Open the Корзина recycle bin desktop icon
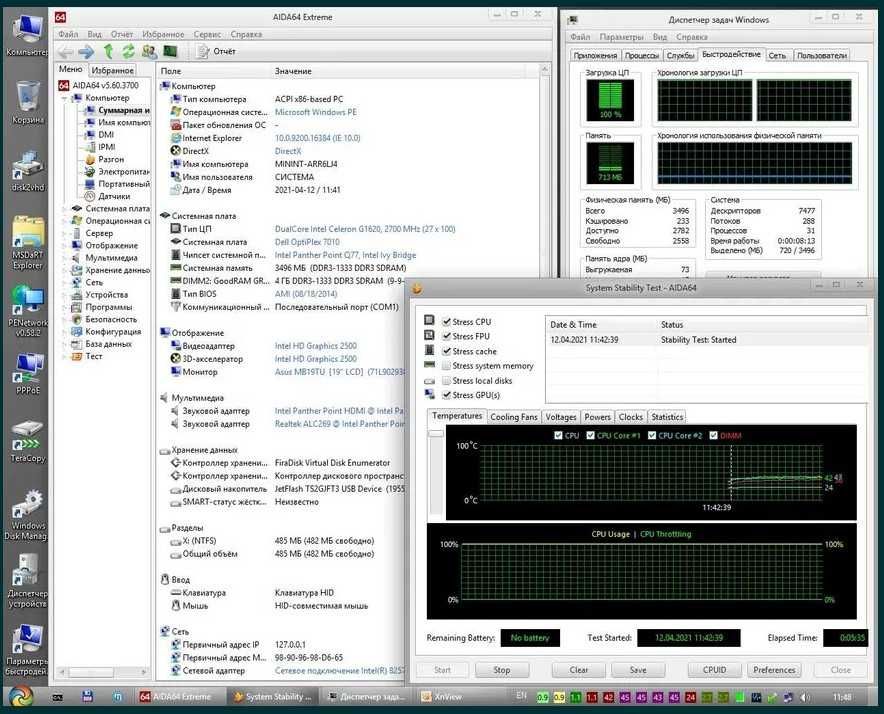Image resolution: width=884 pixels, height=714 pixels. tap(27, 103)
